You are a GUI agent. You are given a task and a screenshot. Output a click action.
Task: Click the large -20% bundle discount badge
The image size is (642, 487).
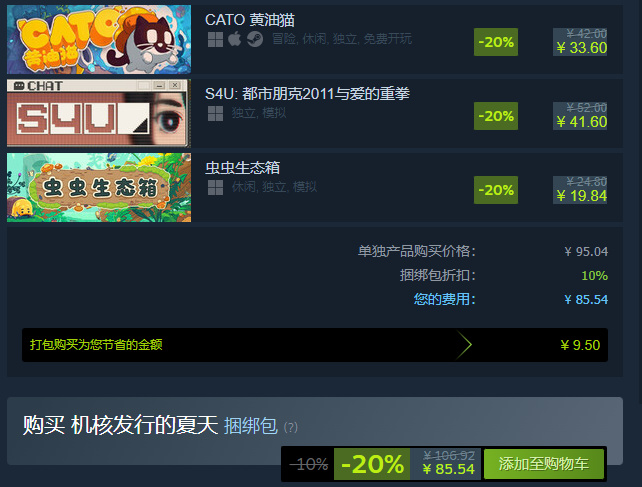(372, 464)
